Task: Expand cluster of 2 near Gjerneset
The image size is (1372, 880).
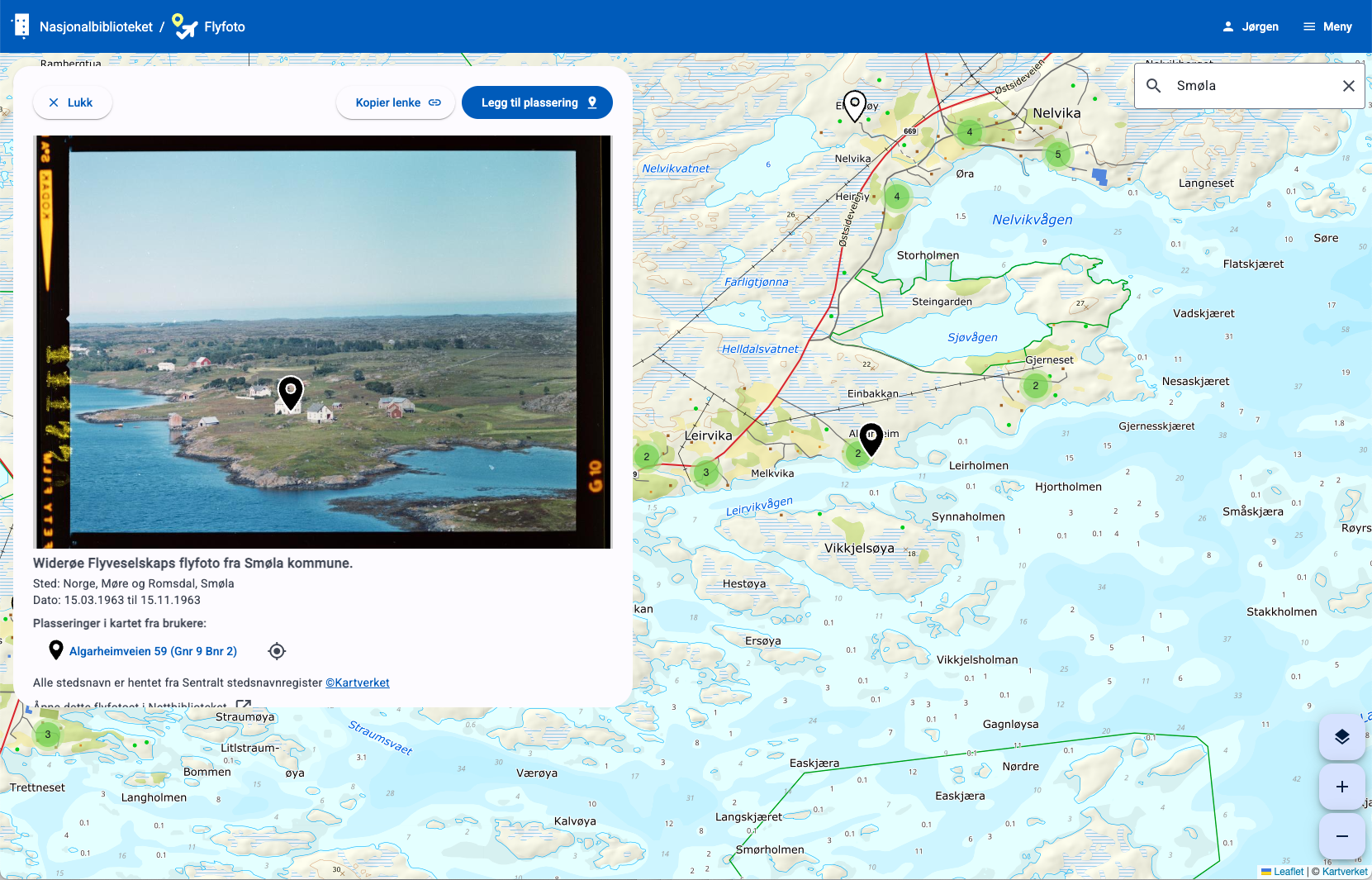Action: 1035,386
